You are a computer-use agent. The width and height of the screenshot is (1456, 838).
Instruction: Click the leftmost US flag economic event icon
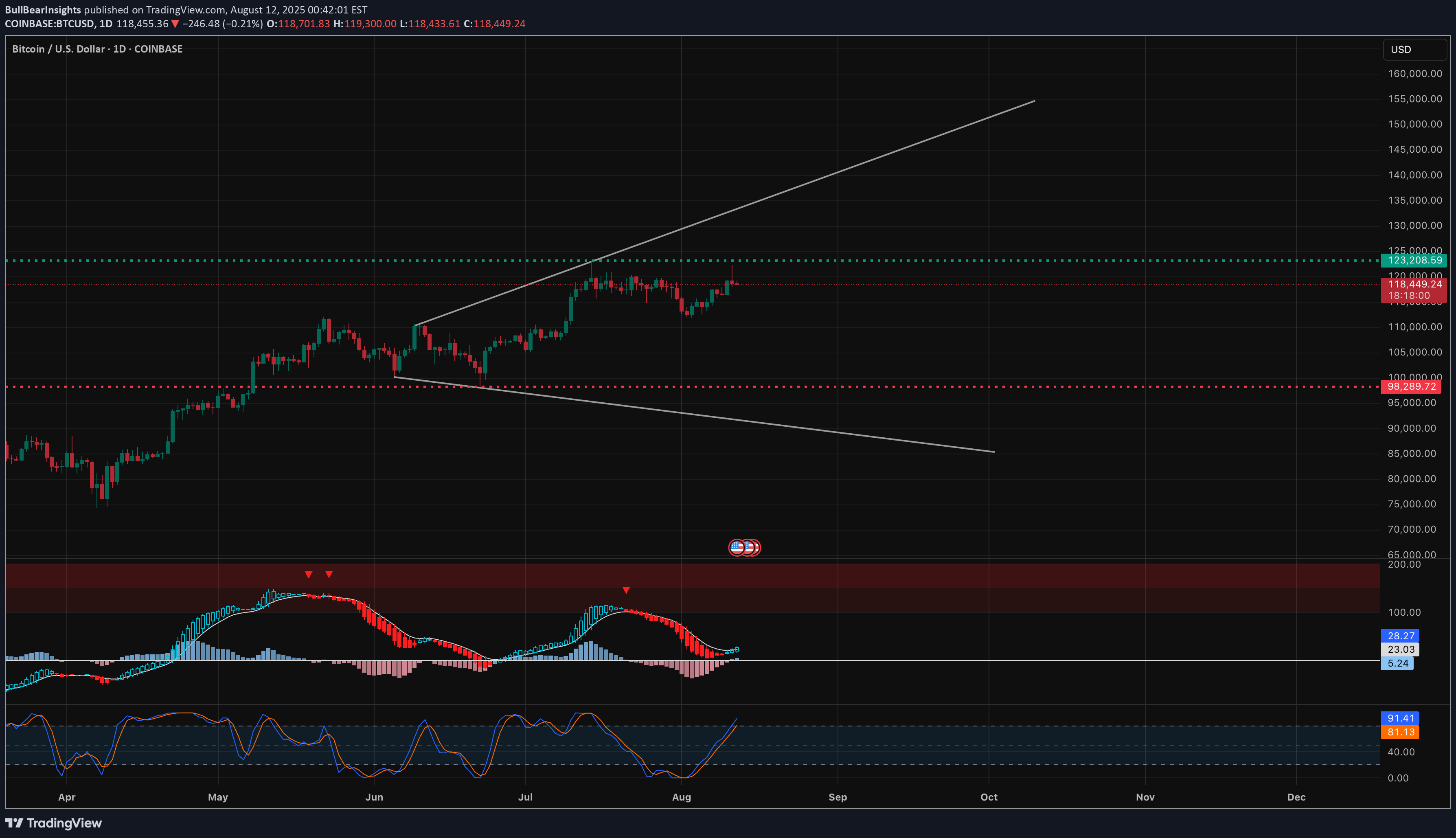tap(737, 547)
